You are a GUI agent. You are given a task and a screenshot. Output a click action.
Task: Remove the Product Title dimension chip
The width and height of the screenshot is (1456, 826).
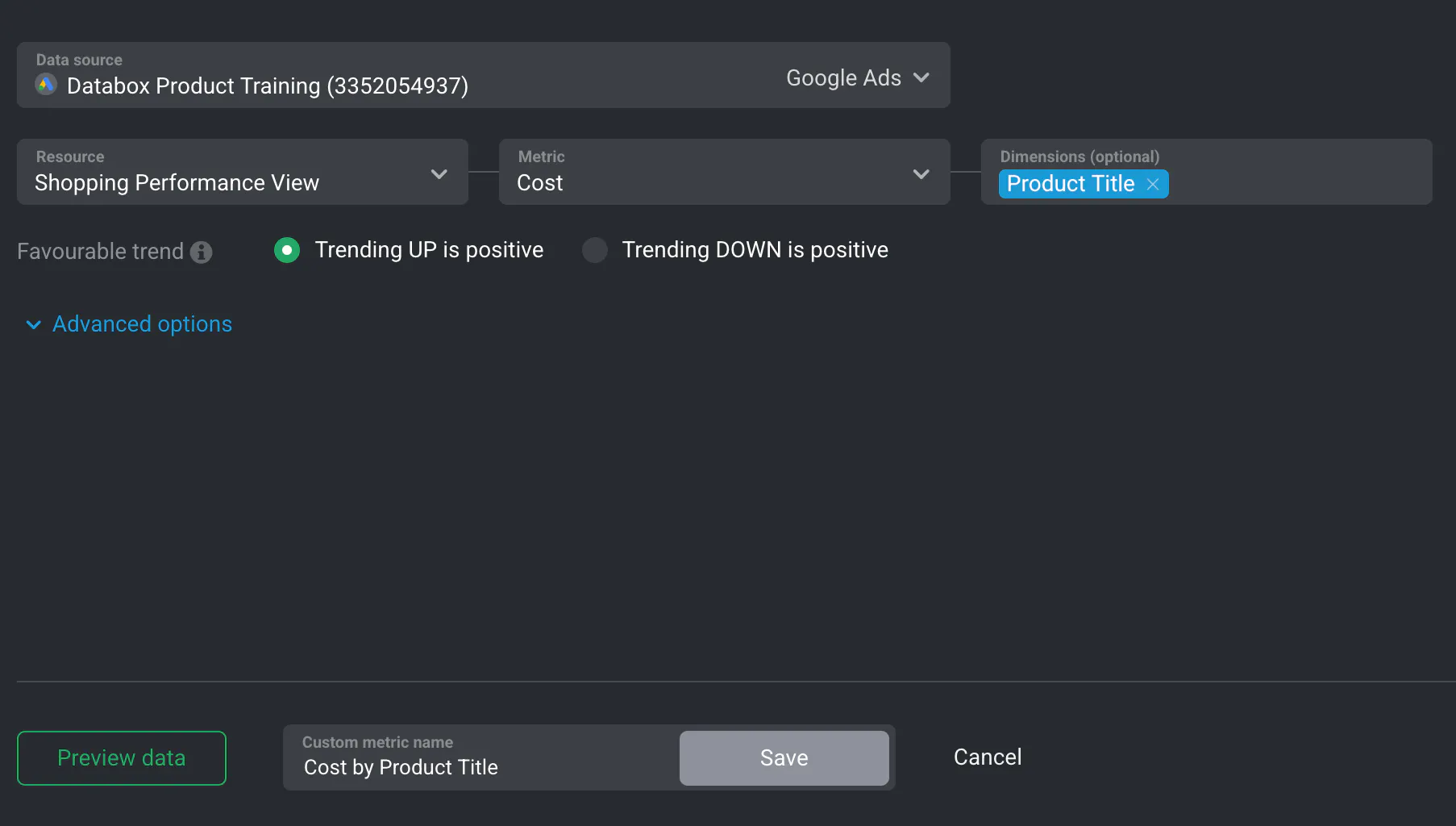1153,185
